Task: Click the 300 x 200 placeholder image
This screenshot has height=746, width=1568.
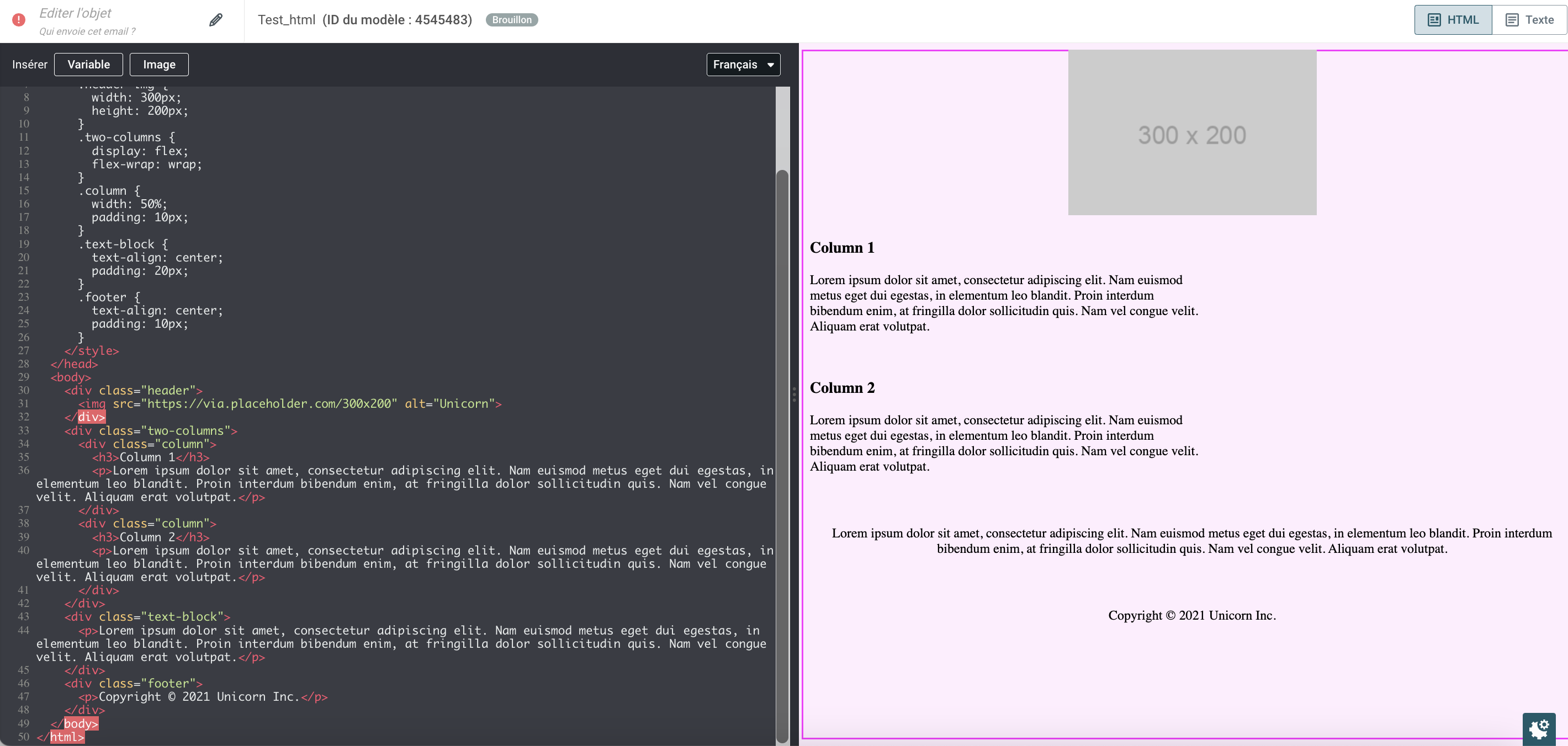Action: (x=1192, y=132)
